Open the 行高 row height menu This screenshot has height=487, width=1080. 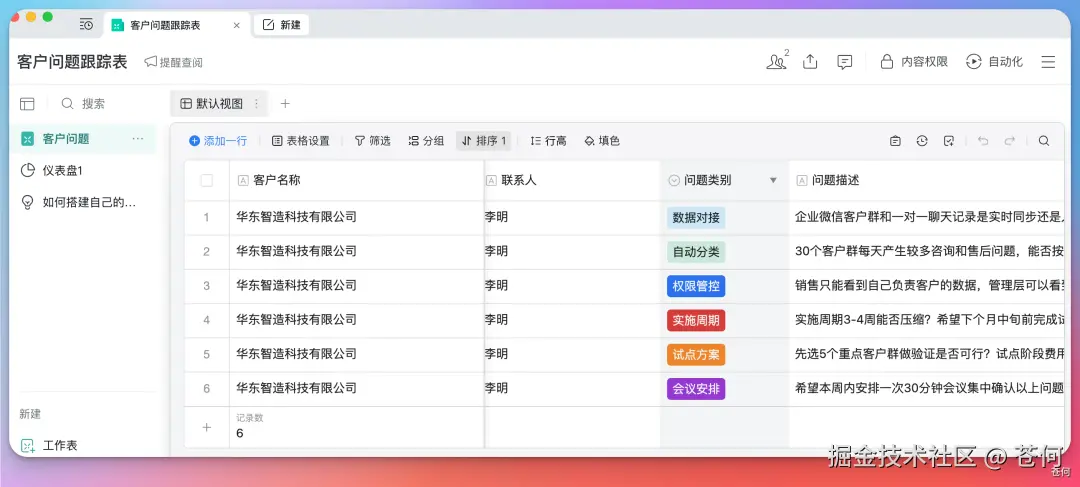(548, 141)
